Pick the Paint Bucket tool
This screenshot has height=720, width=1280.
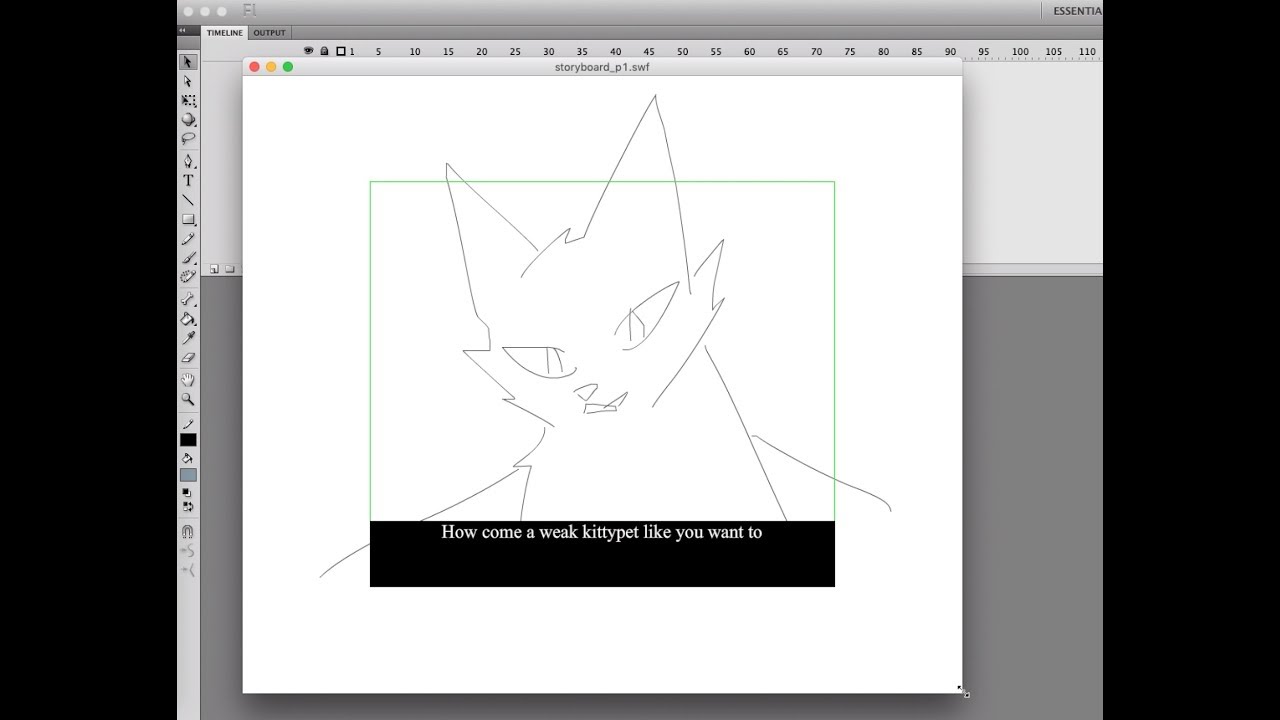point(188,319)
